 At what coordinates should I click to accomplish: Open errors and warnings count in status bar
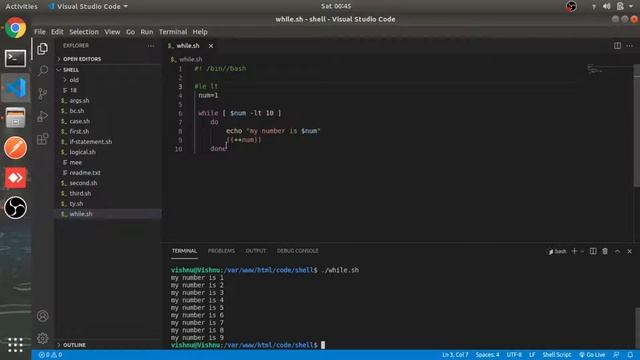pyautogui.click(x=50, y=355)
